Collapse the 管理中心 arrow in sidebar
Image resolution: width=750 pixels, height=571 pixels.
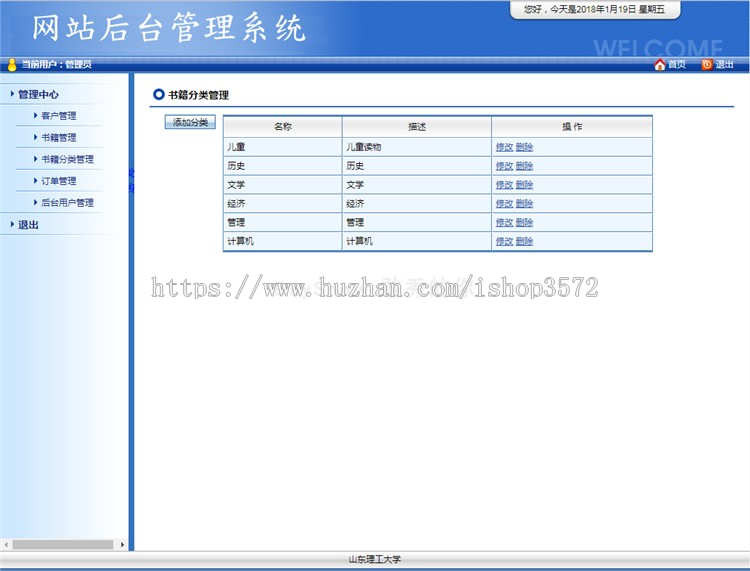click(12, 94)
